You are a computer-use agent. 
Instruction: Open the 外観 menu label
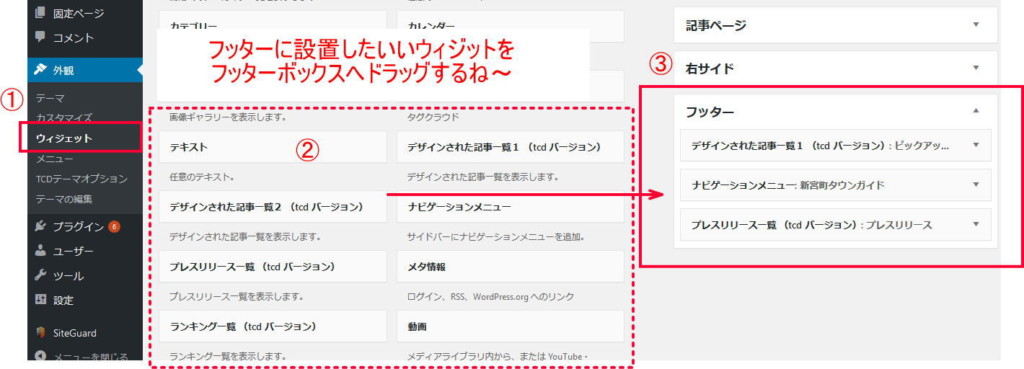(x=63, y=70)
